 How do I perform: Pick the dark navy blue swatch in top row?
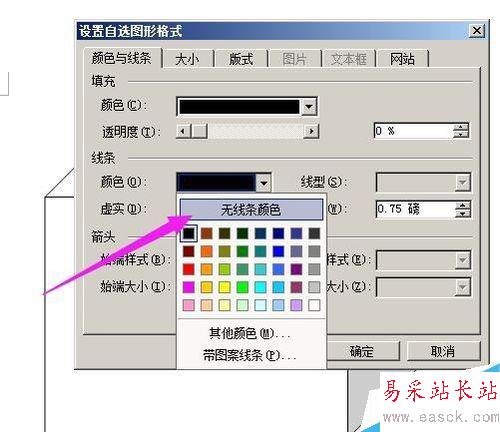click(x=278, y=233)
